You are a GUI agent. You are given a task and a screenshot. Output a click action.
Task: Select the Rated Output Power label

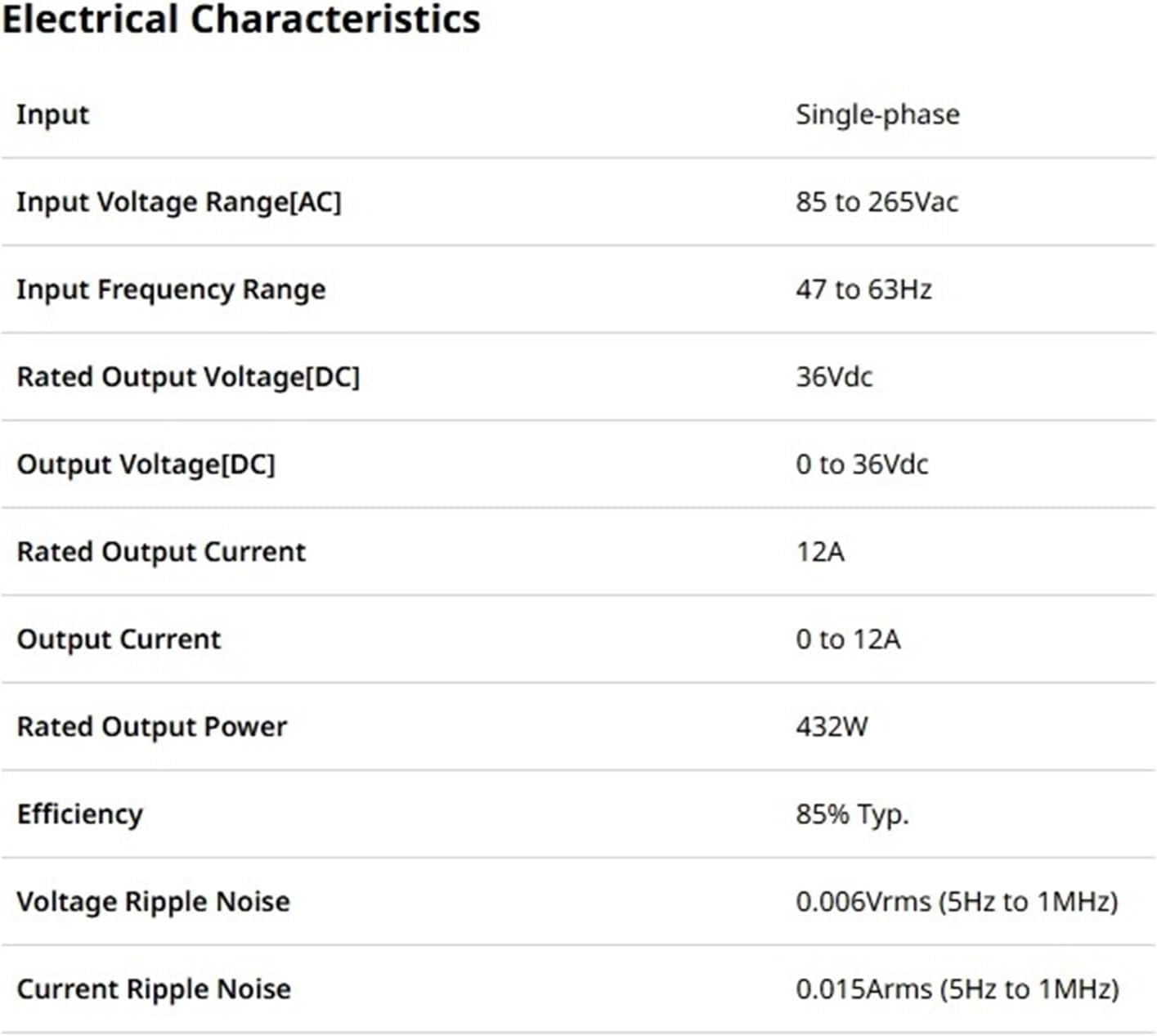152,727
